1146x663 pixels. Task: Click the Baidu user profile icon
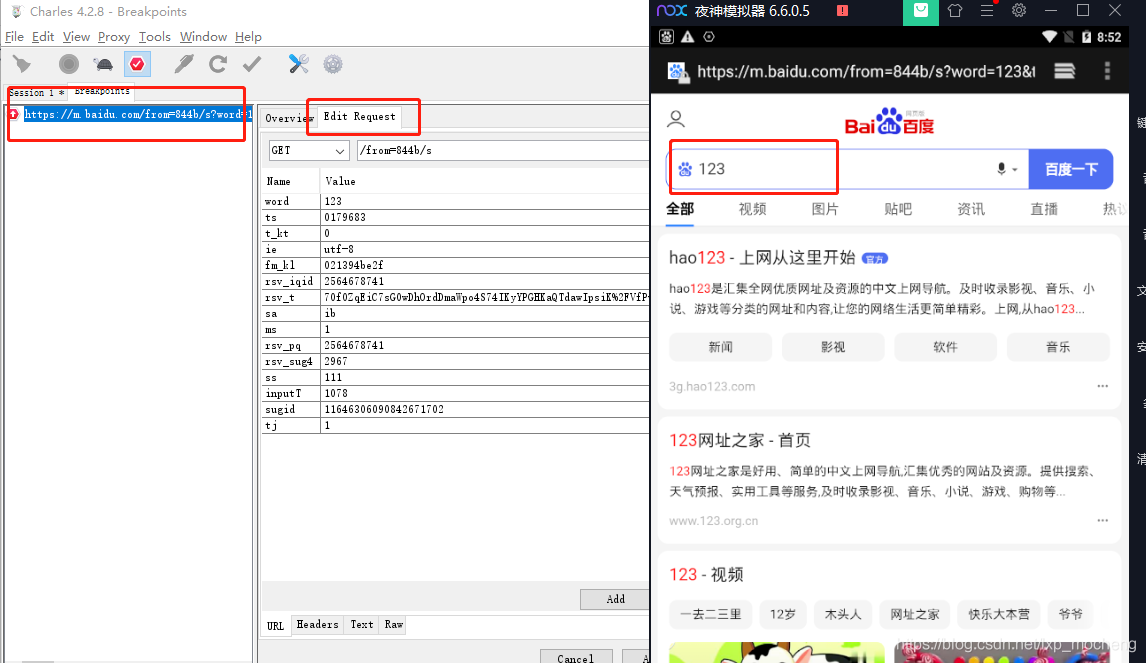(x=677, y=119)
